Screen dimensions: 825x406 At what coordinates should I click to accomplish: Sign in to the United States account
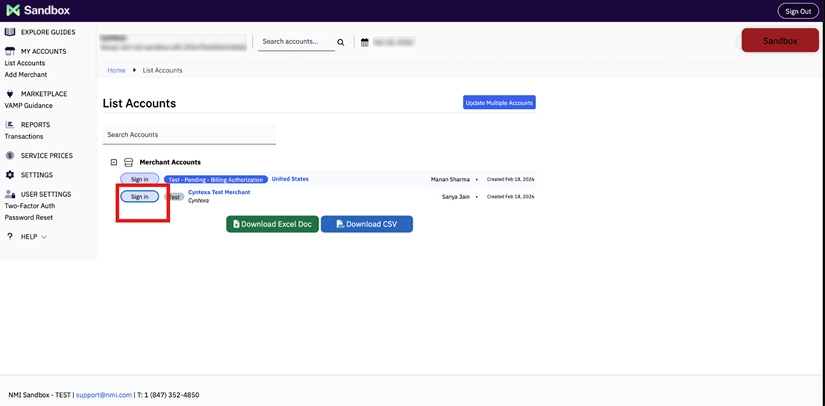[139, 179]
